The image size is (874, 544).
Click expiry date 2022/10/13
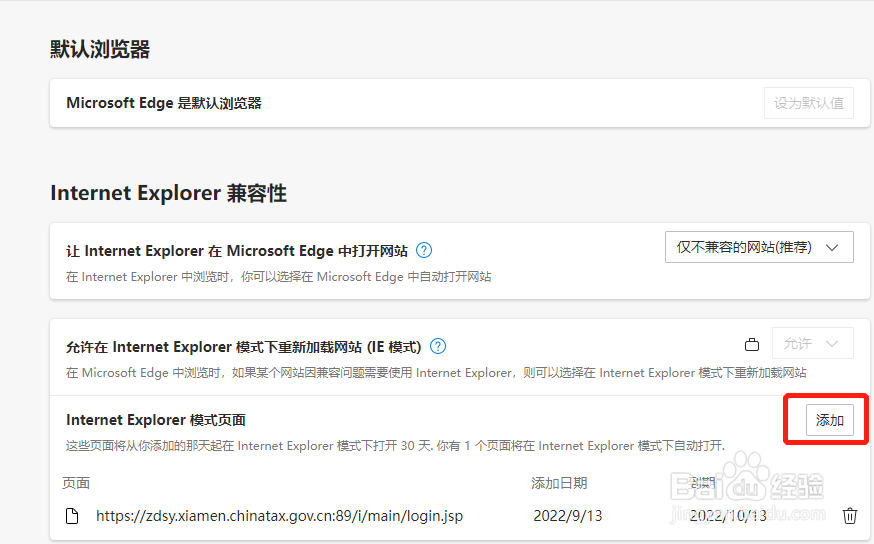(x=728, y=516)
